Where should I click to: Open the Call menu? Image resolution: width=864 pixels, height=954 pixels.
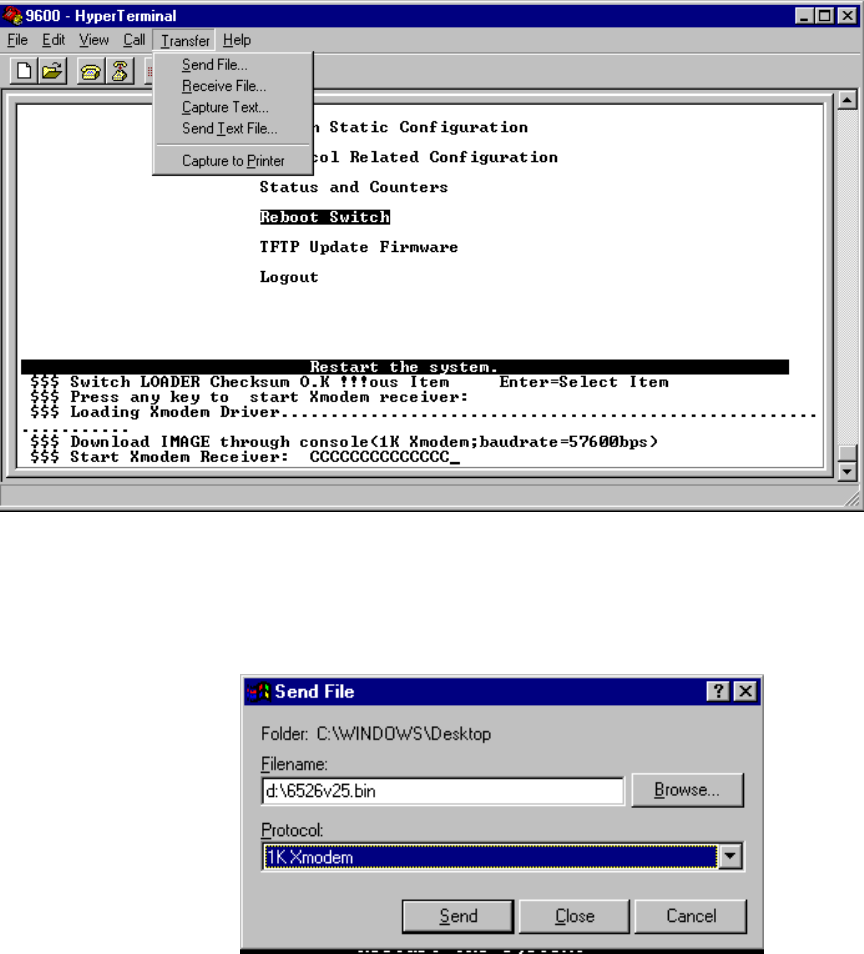click(x=134, y=40)
